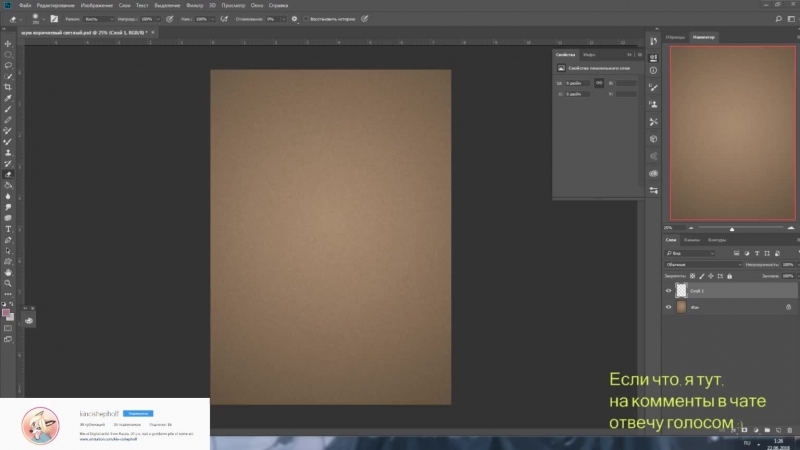
Task: Toggle lock position icon
Action: click(711, 276)
